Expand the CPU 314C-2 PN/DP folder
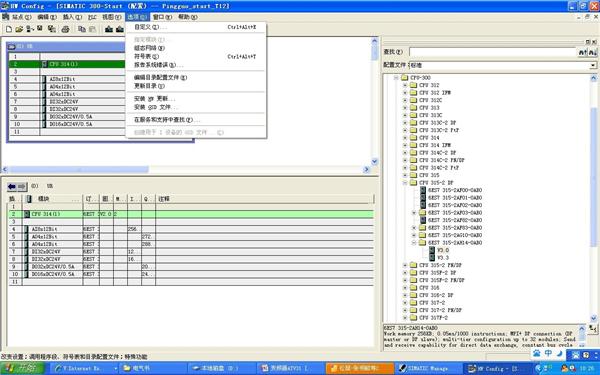Image resolution: width=600 pixels, height=375 pixels. [x=405, y=160]
